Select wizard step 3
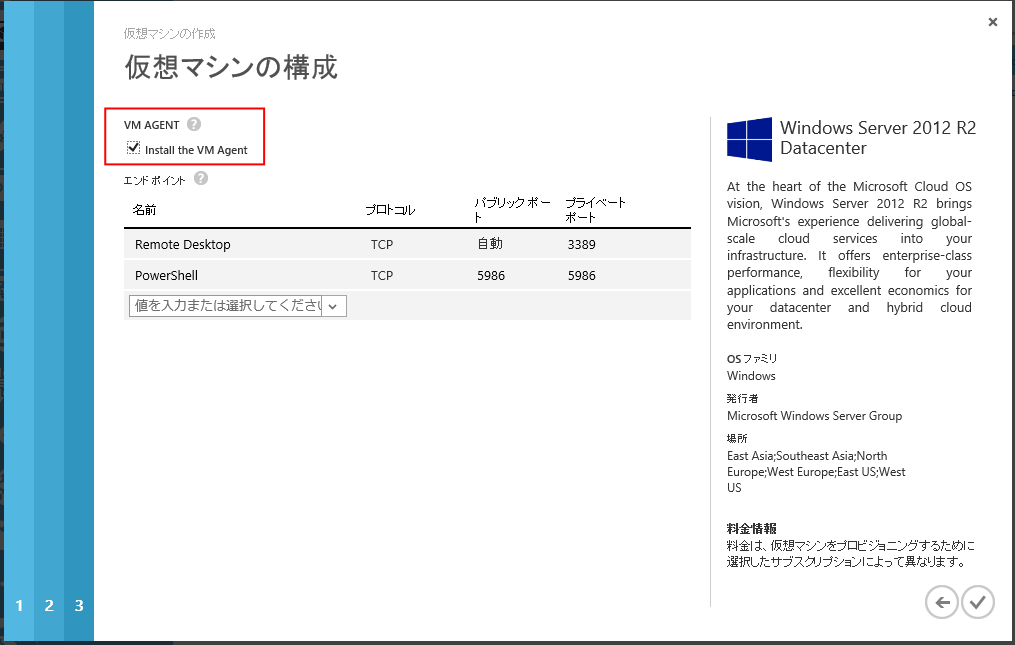 click(79, 605)
